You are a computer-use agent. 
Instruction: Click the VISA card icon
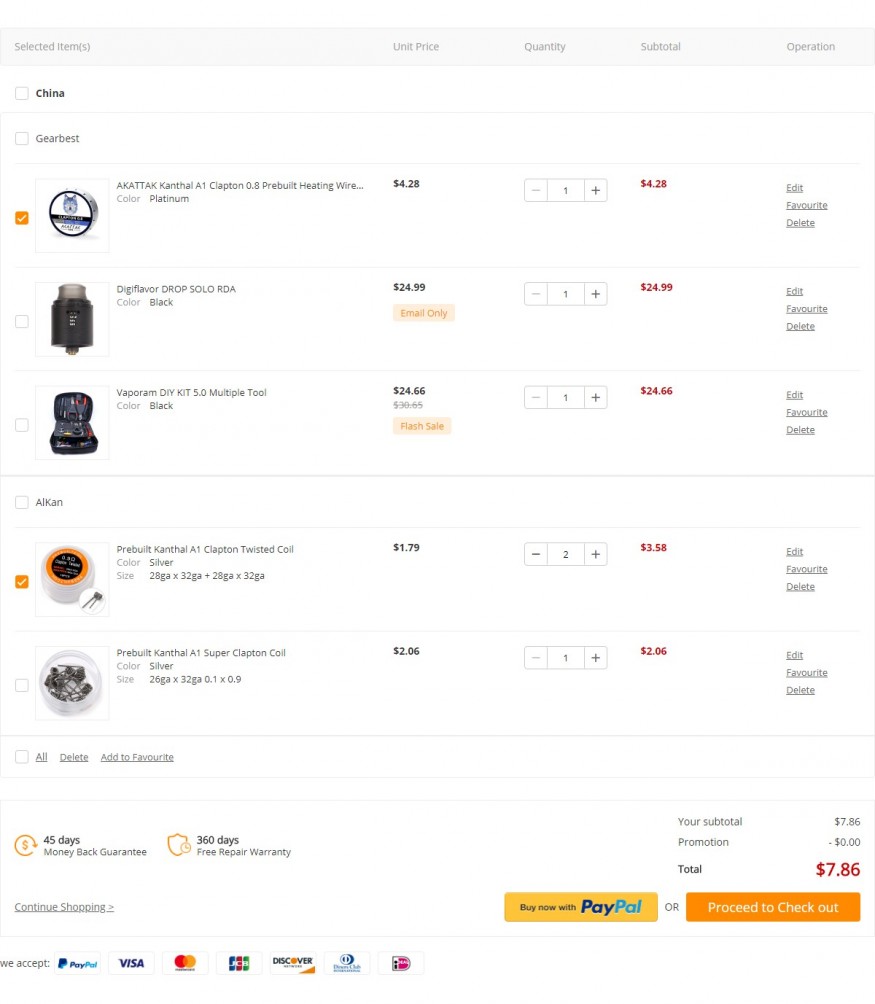tap(131, 964)
